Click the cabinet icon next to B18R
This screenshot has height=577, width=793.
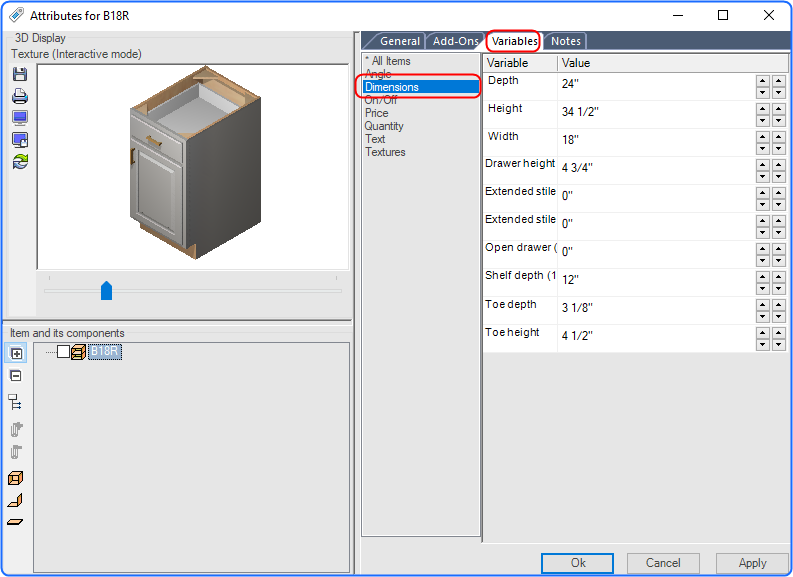[78, 352]
